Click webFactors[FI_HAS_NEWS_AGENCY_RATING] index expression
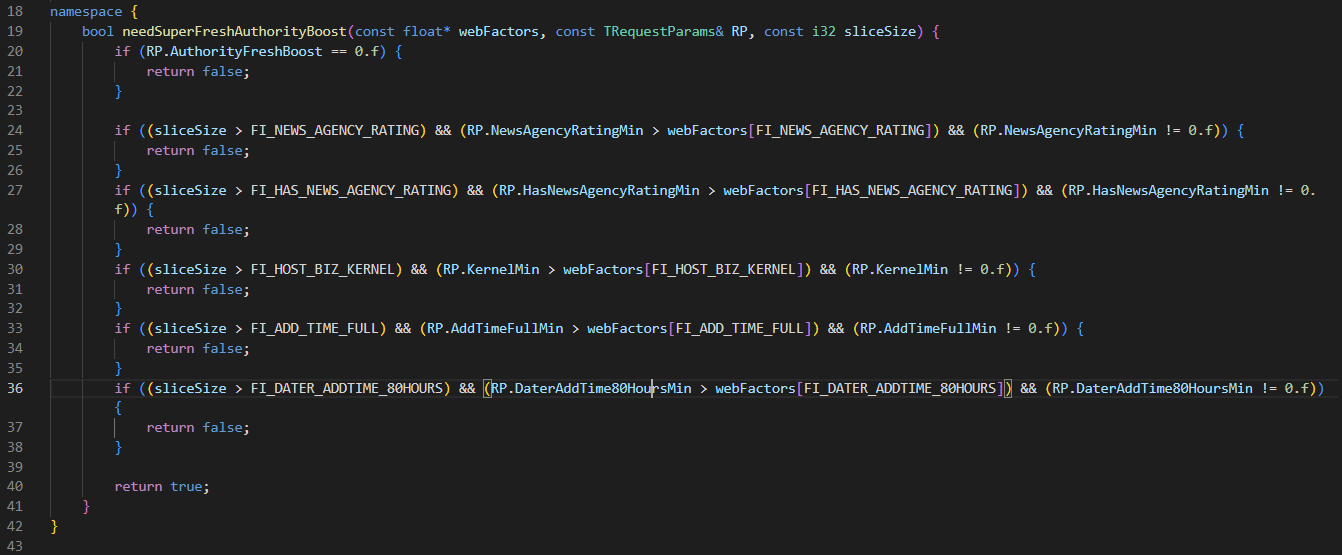 [x=872, y=190]
